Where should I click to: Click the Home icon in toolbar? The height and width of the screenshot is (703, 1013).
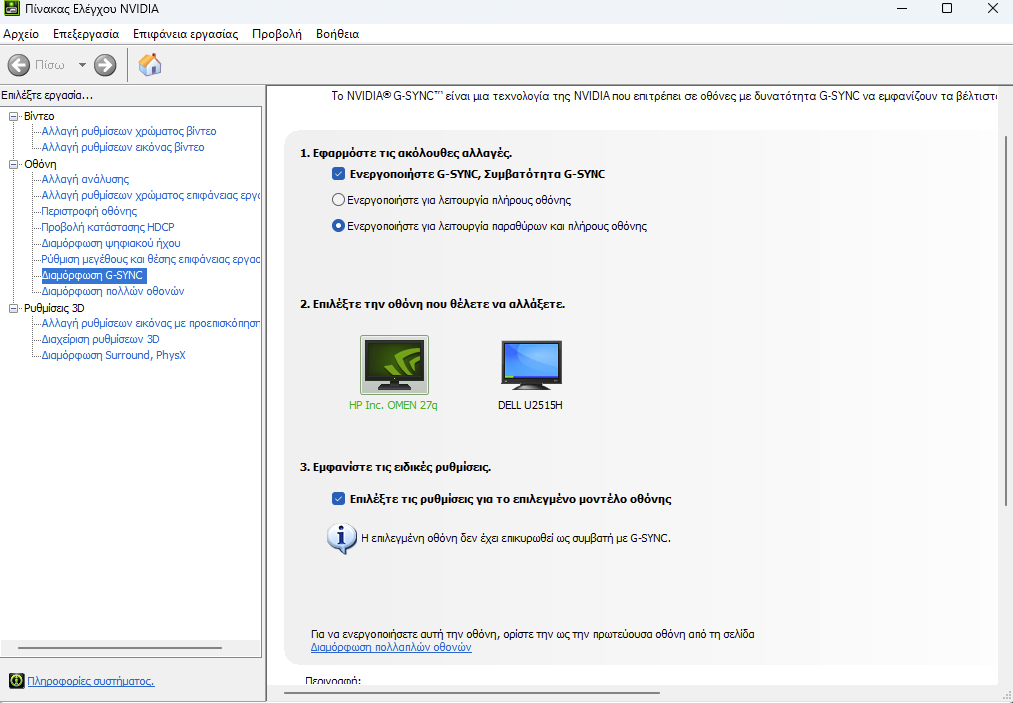[x=150, y=65]
